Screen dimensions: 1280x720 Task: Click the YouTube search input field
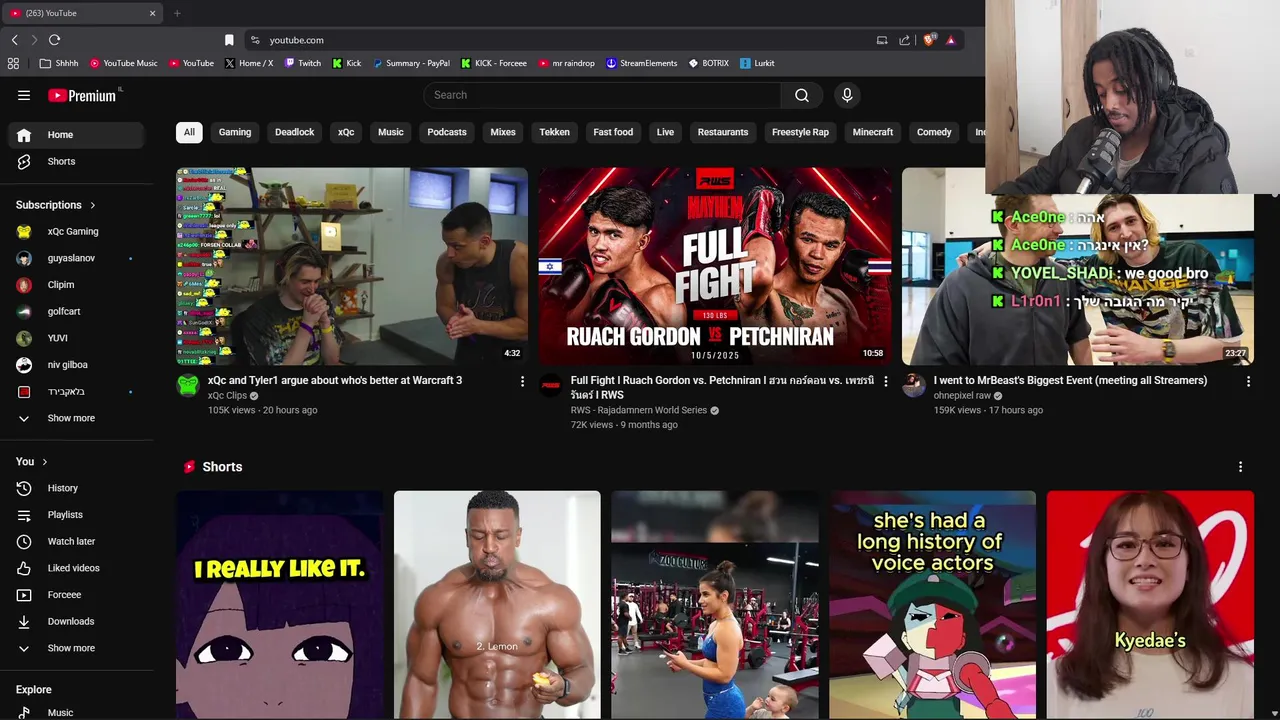[x=602, y=95]
